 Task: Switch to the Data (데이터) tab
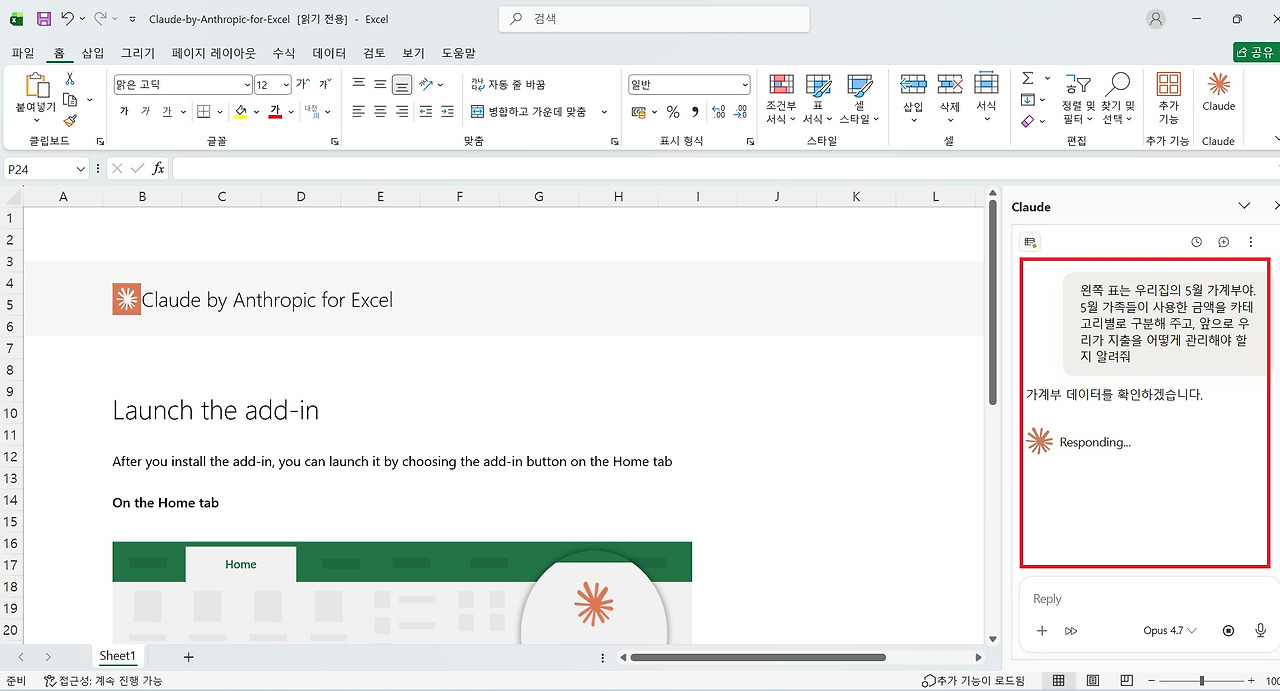[x=329, y=53]
